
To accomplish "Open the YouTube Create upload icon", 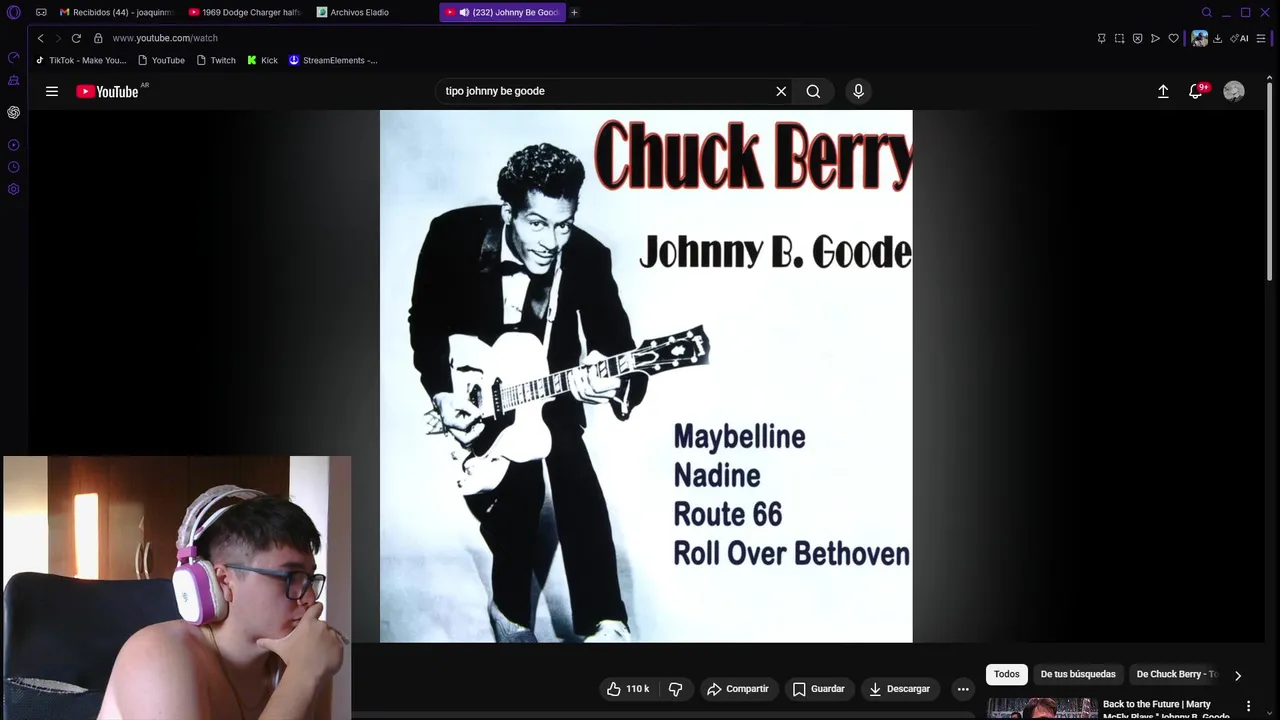I will click(1163, 91).
